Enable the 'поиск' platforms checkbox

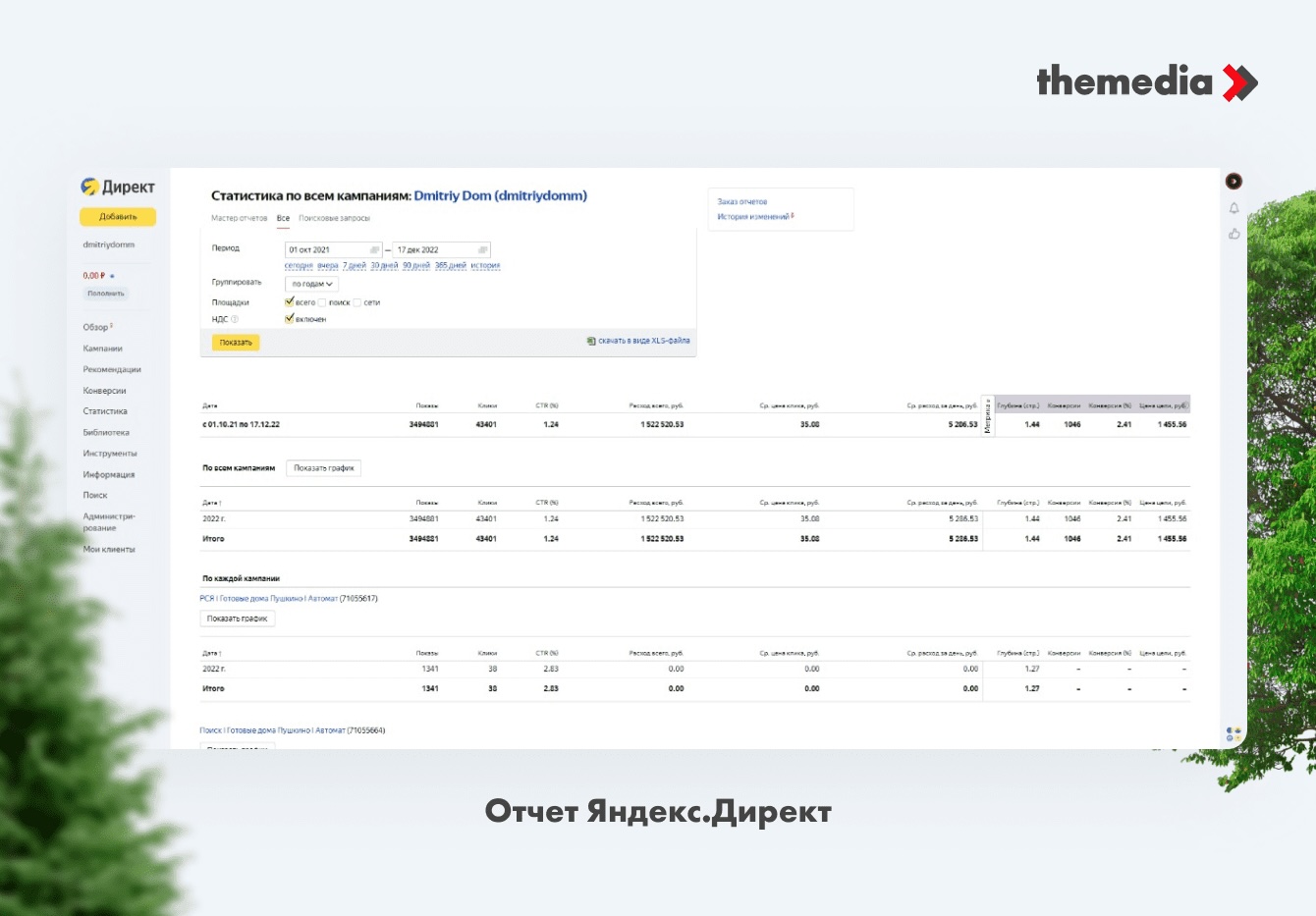[x=322, y=302]
